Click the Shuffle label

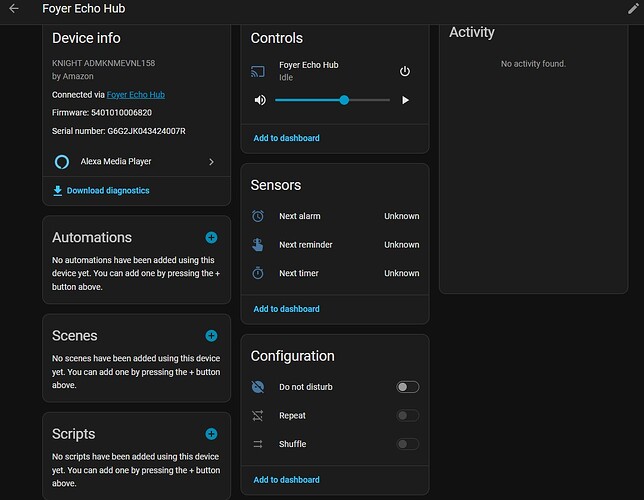coord(292,444)
